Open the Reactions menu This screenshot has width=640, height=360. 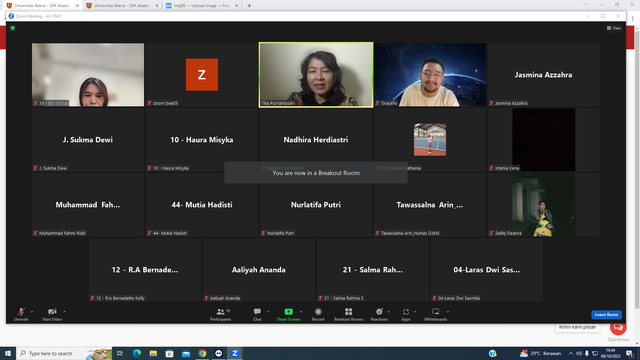pyautogui.click(x=379, y=314)
